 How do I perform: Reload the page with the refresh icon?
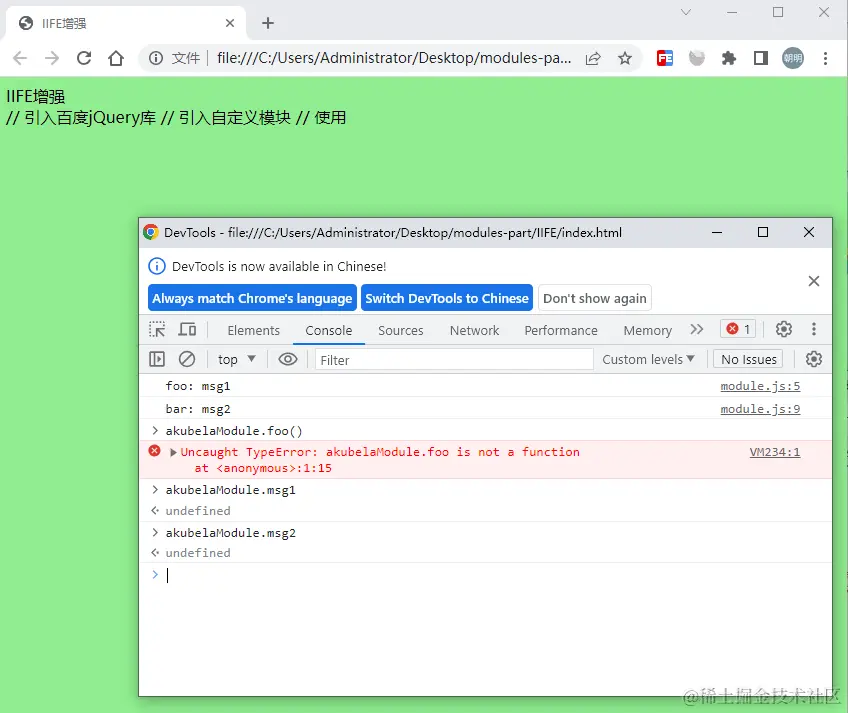(84, 58)
